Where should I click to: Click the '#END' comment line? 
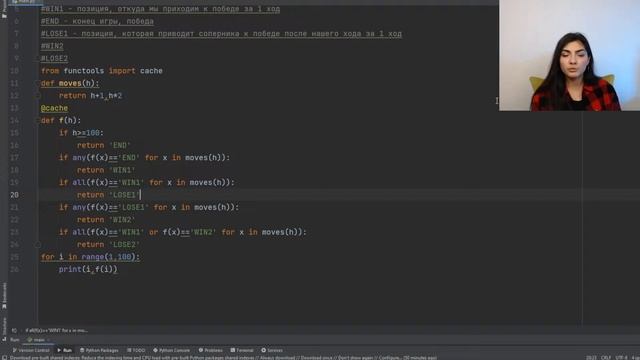[x=97, y=21]
